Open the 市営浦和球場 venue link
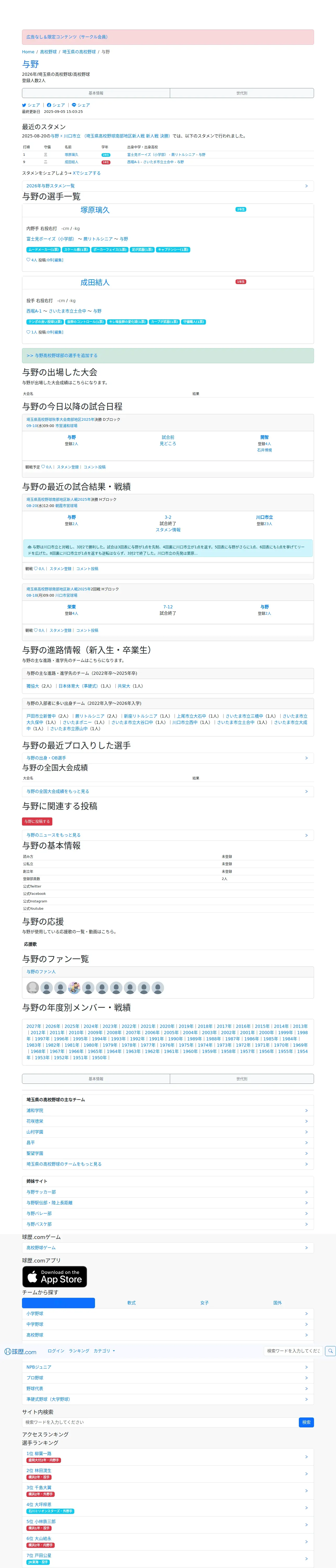Image resolution: width=336 pixels, height=1568 pixels. click(66, 426)
